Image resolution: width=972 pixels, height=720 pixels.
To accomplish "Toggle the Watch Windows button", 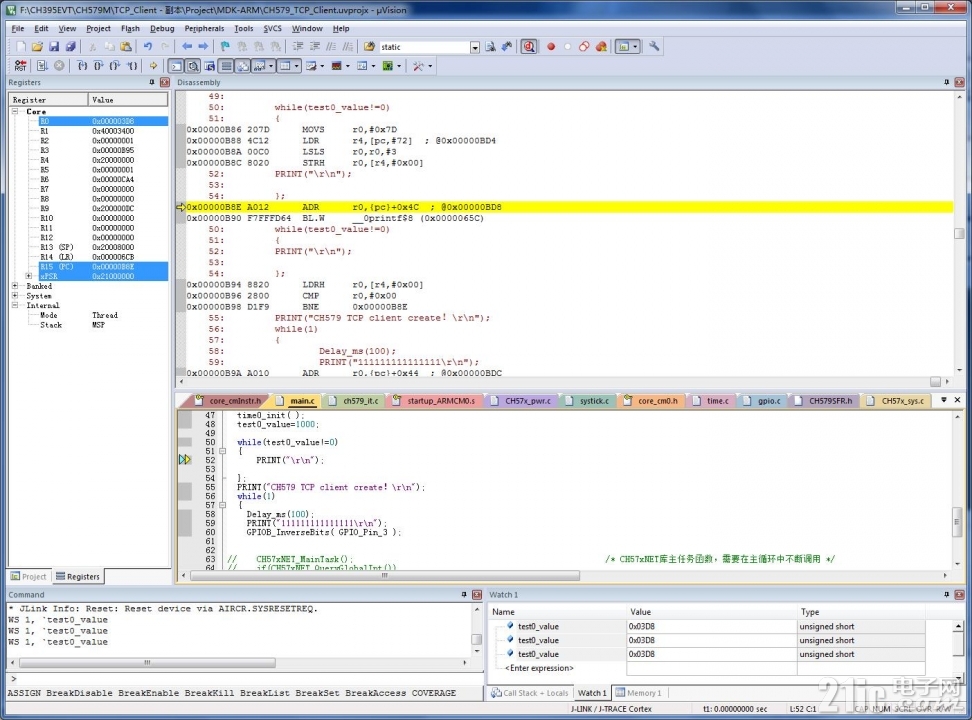I will pyautogui.click(x=259, y=66).
